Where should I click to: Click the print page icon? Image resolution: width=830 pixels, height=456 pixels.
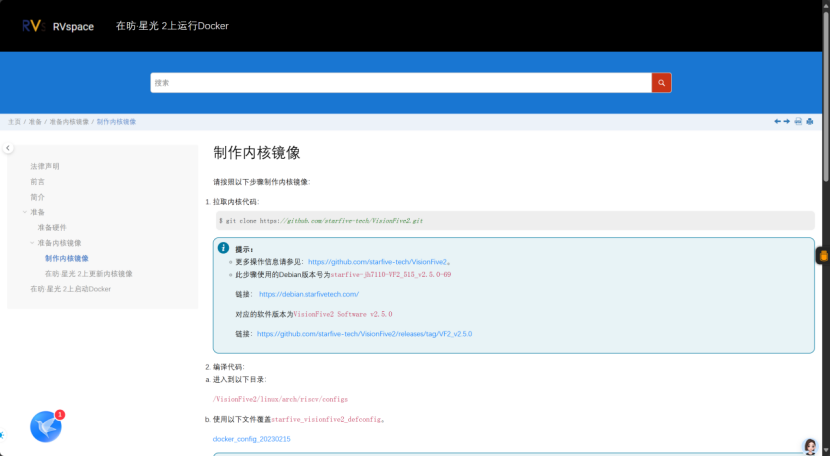798,121
